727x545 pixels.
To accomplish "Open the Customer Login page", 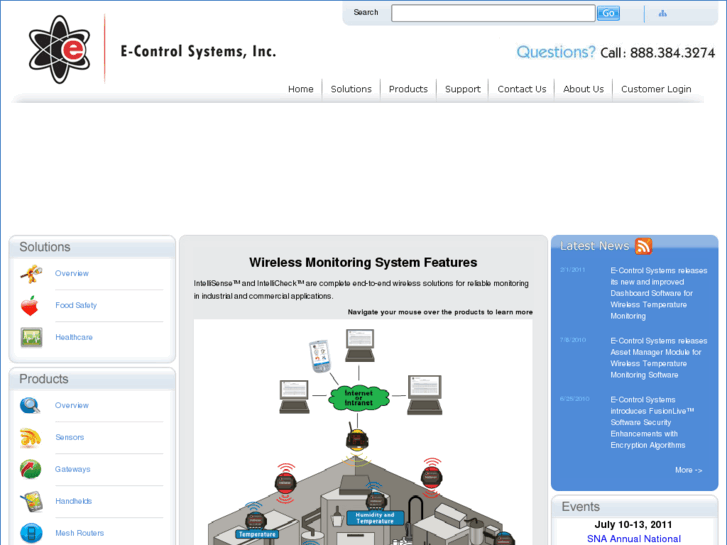I will [x=656, y=89].
